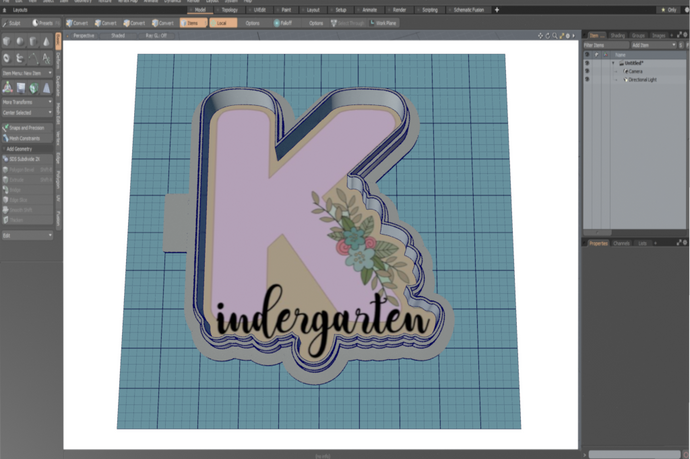Select the Directional Light tree item
The image size is (690, 459).
pos(642,79)
